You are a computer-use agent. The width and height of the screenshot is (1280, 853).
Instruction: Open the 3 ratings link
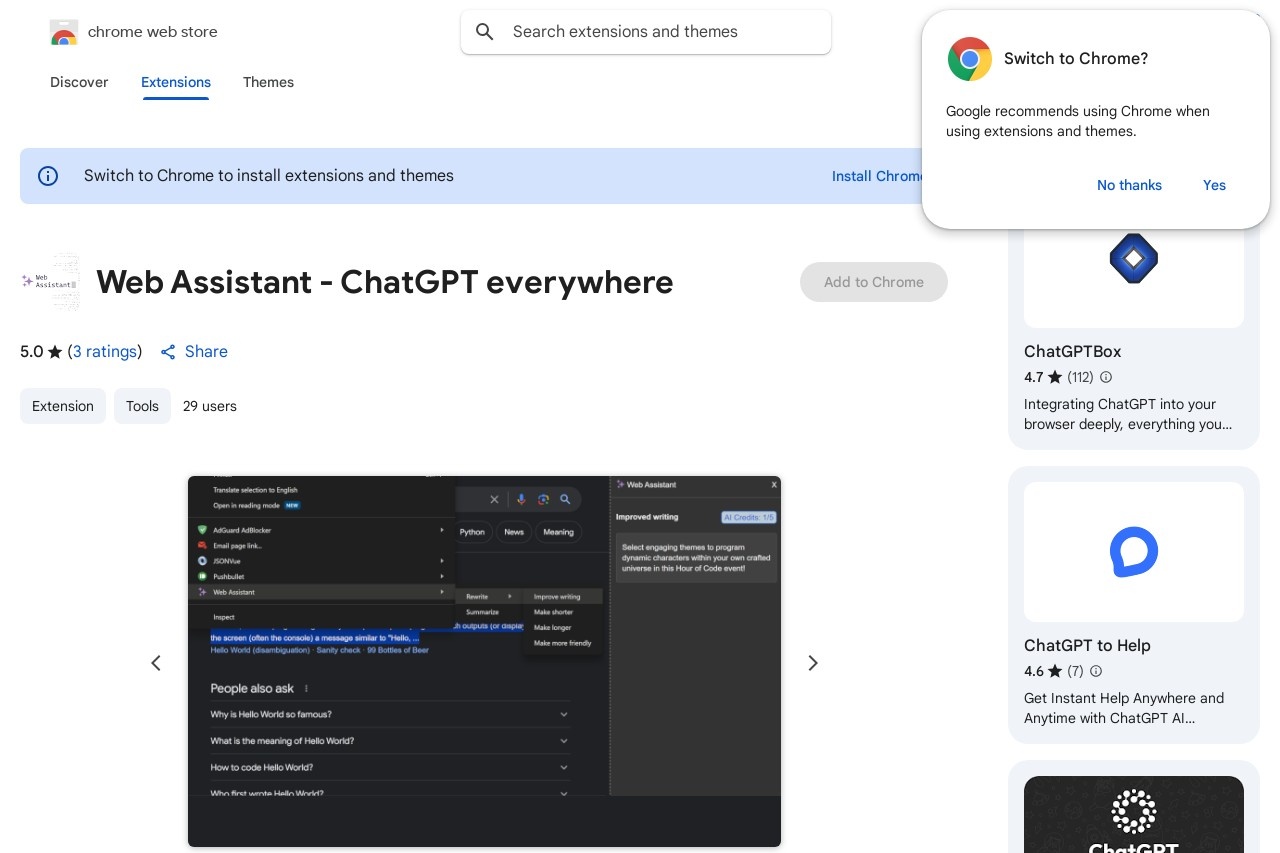105,352
